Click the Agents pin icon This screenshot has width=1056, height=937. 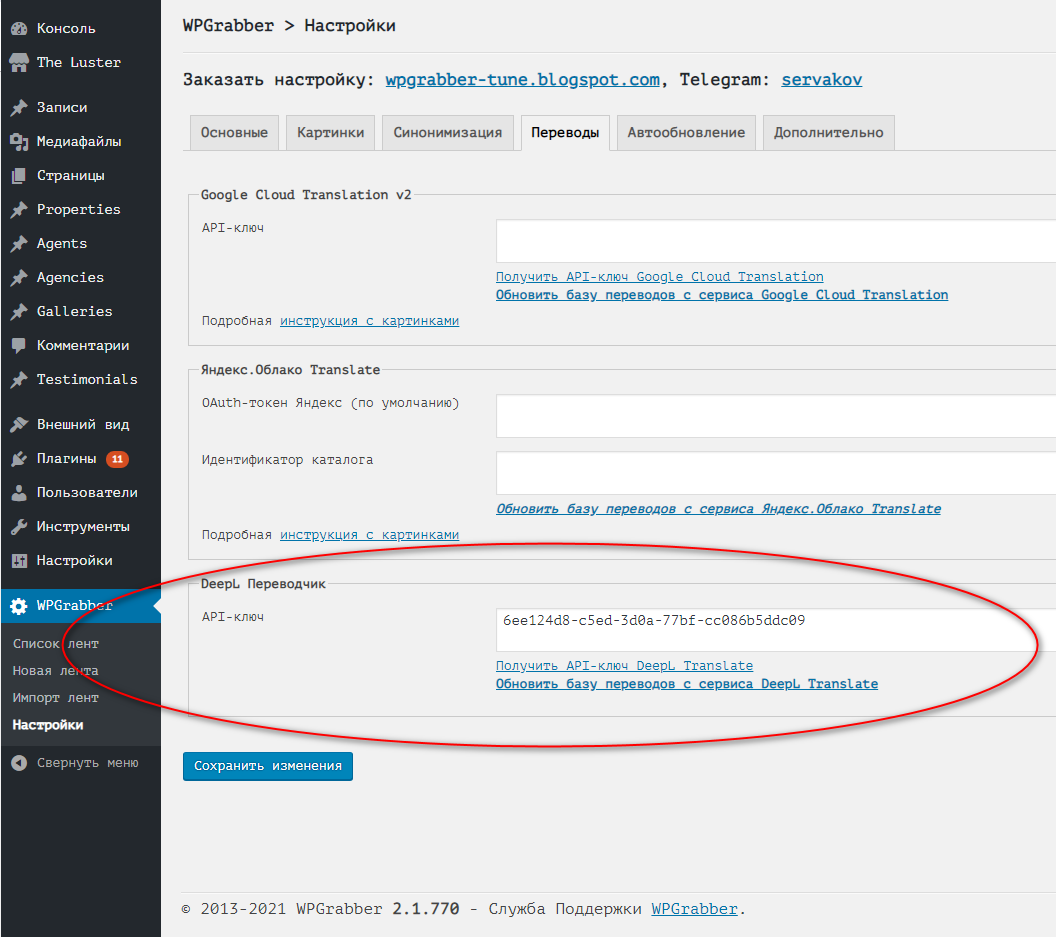19,244
